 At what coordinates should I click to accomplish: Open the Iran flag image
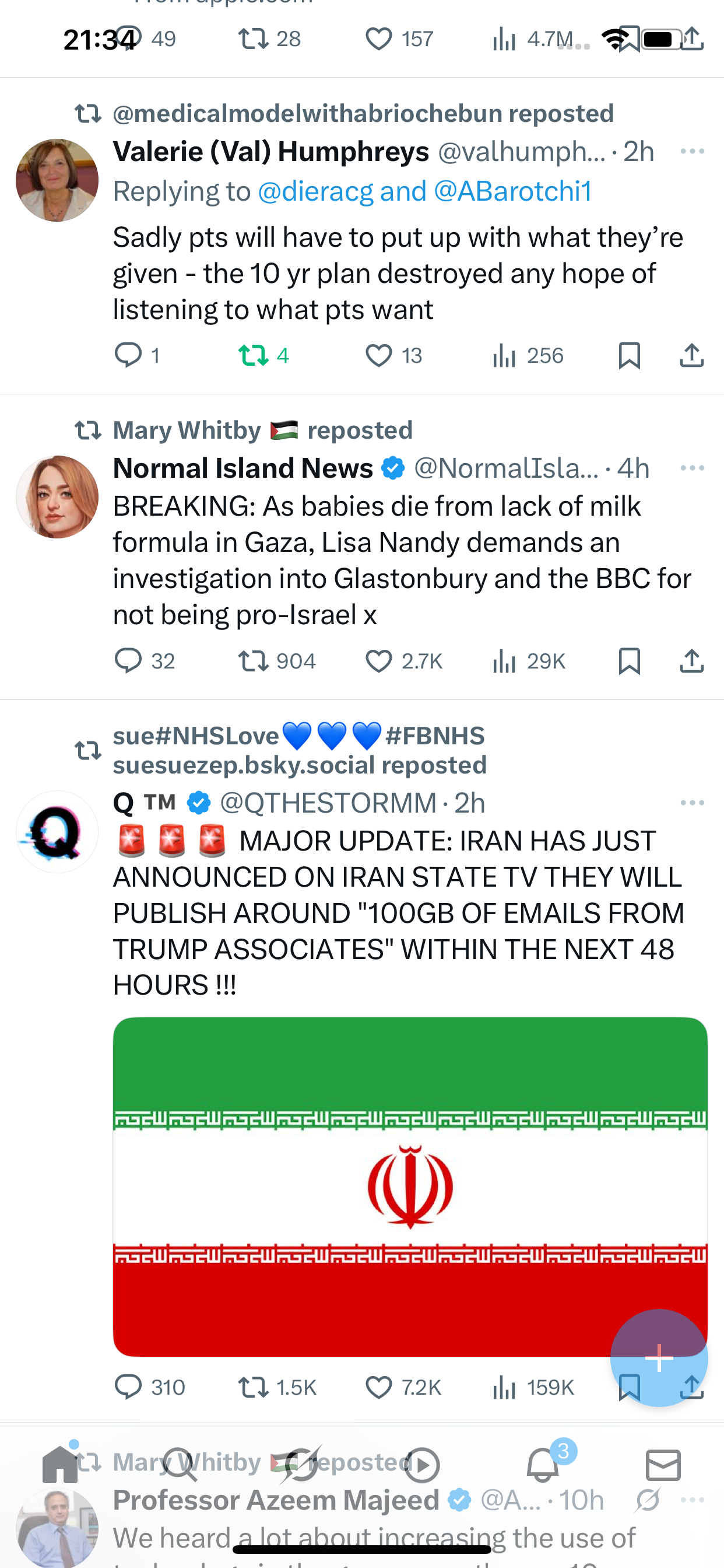click(x=410, y=1186)
